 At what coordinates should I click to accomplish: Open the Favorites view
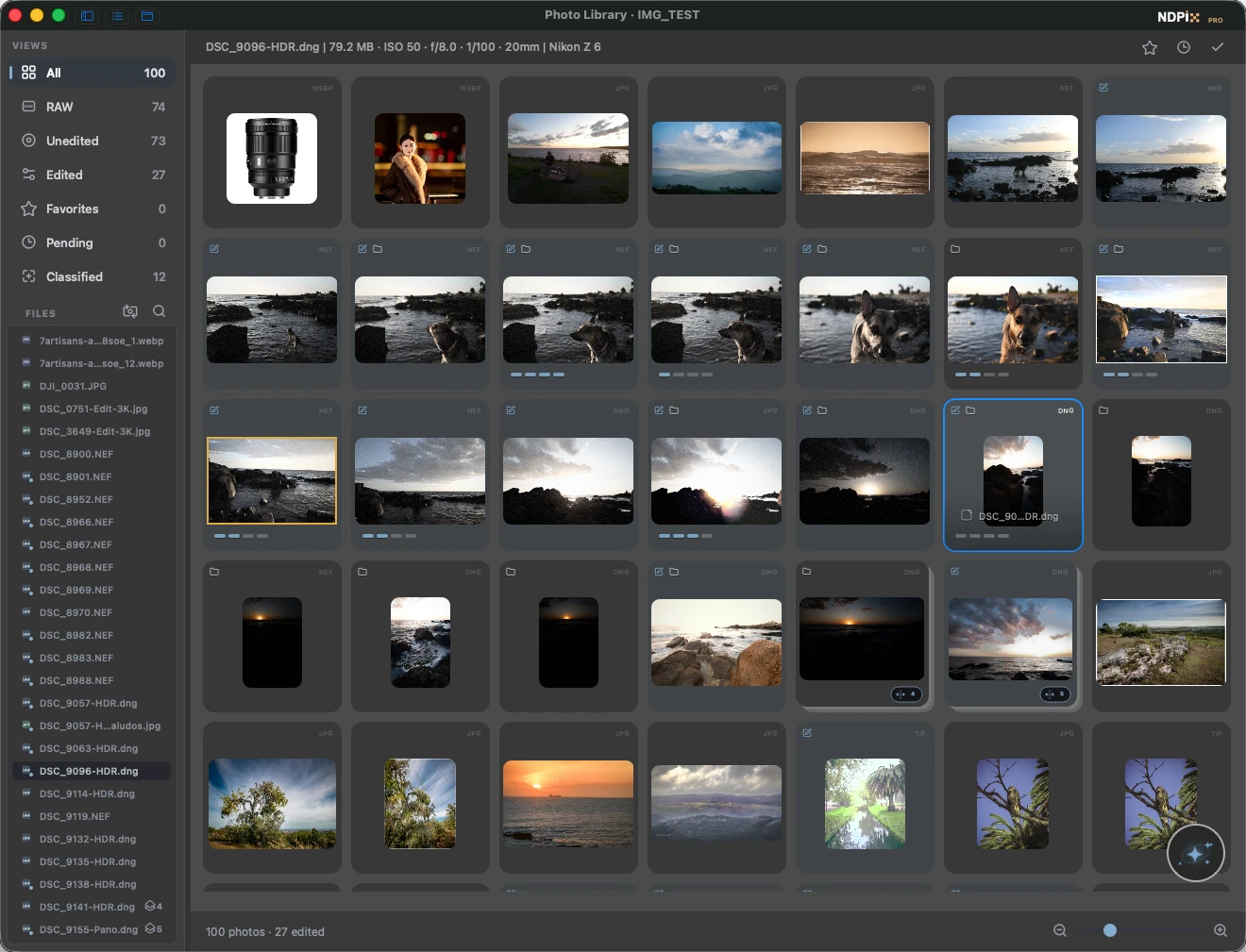coord(93,209)
